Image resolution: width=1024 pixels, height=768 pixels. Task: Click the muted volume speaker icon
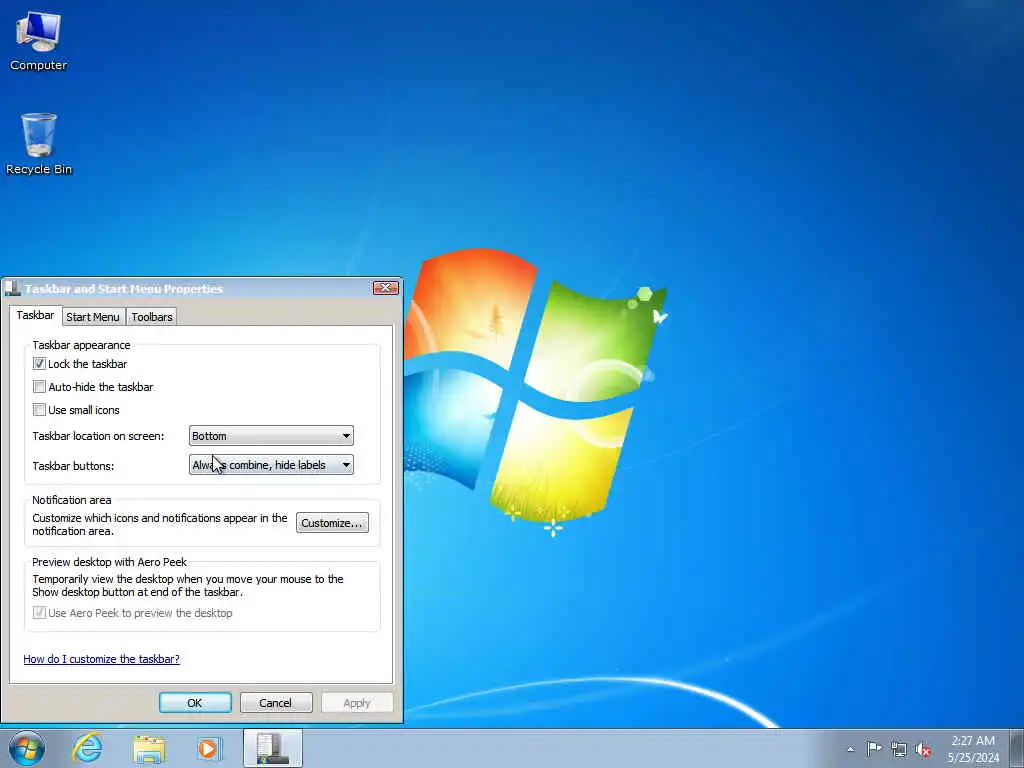pos(923,750)
